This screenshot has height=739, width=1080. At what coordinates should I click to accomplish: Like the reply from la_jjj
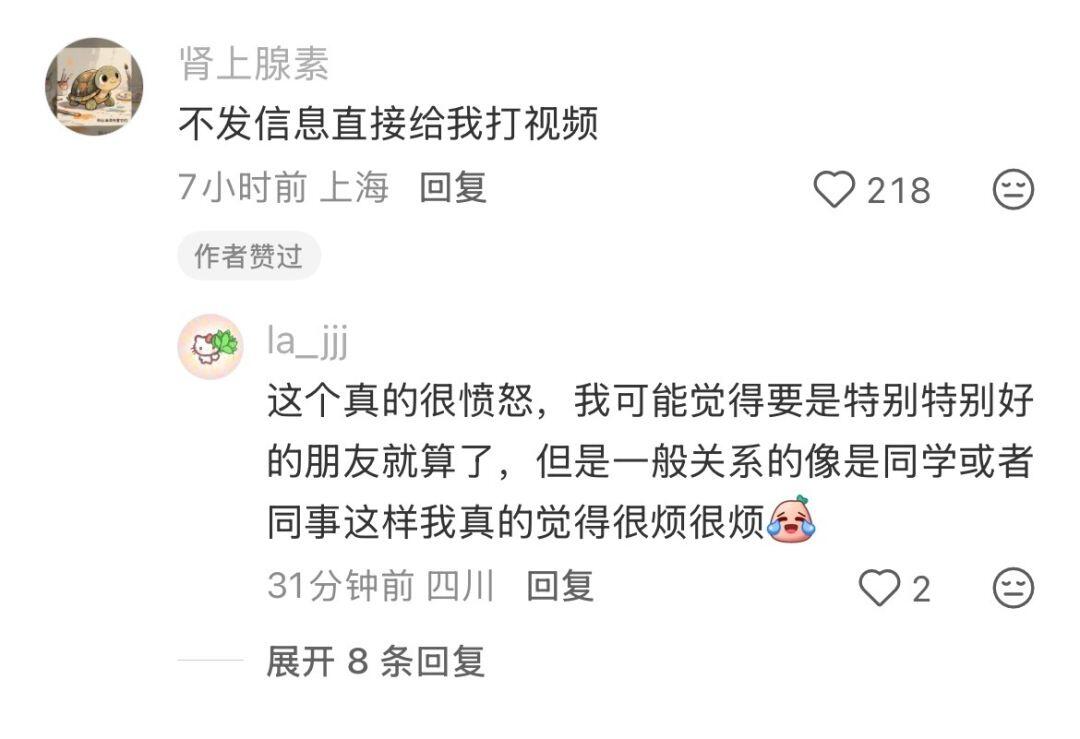pyautogui.click(x=880, y=587)
